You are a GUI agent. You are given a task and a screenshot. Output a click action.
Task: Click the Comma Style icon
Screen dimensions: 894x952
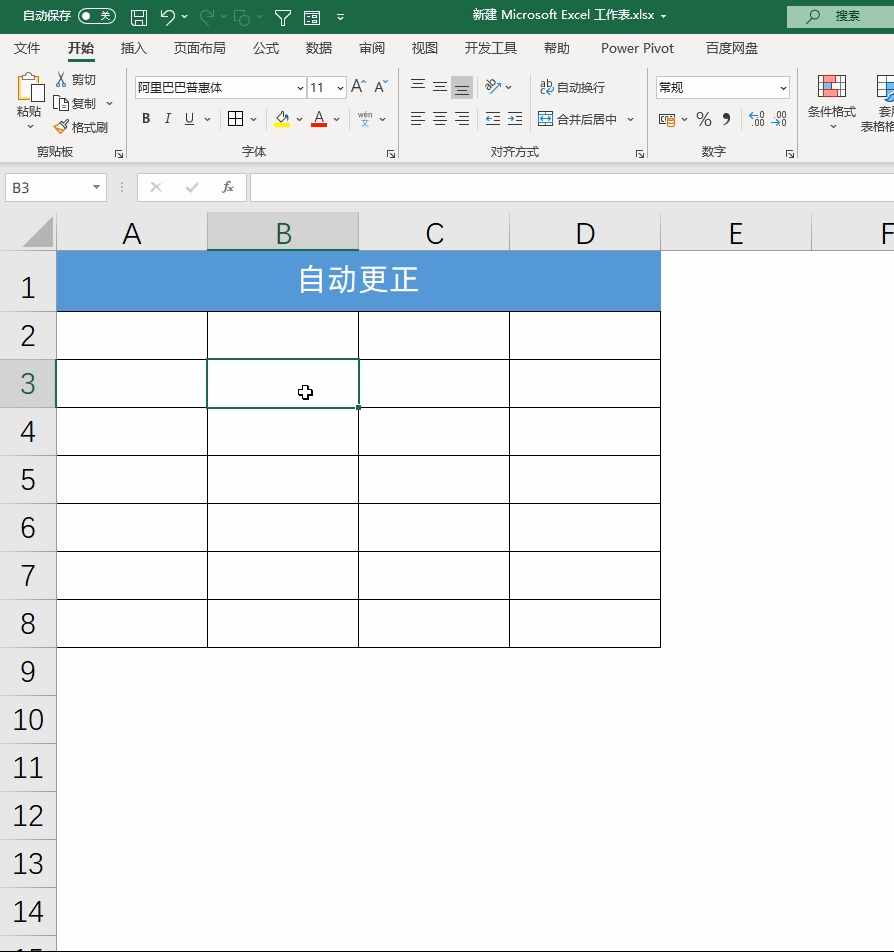pyautogui.click(x=726, y=119)
